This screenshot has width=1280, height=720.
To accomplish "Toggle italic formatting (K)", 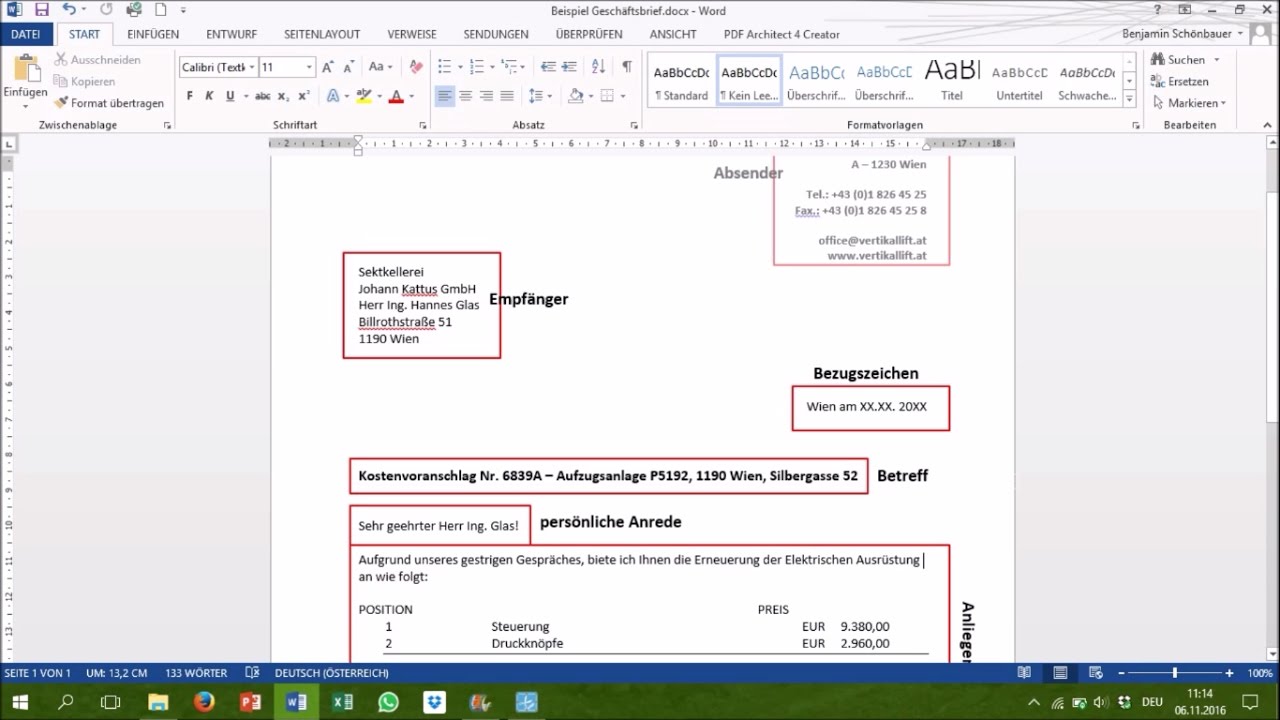I will pyautogui.click(x=209, y=96).
